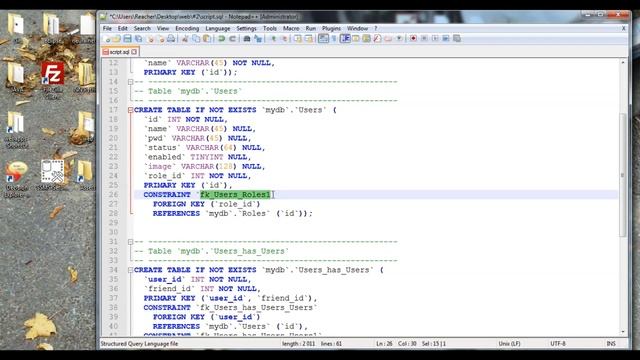Copy selection with toolbar Copy icon
The width and height of the screenshot is (640, 360).
[x=196, y=38]
